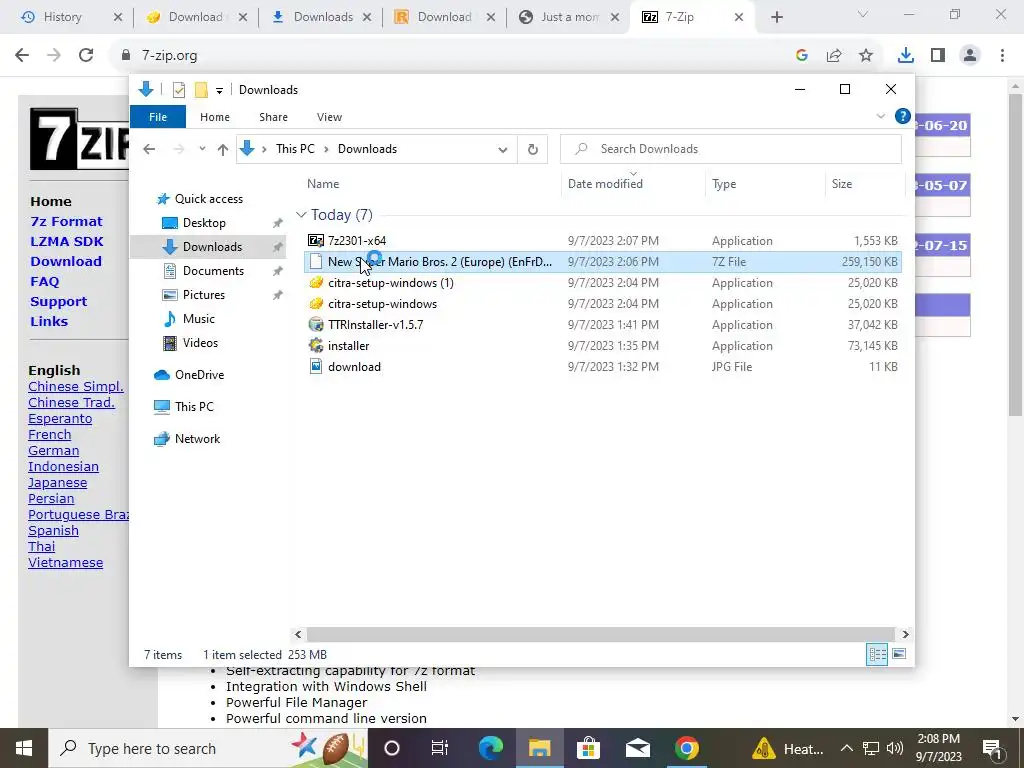Open Cortana circle on taskbar
Viewport: 1024px width, 768px height.
pos(392,748)
